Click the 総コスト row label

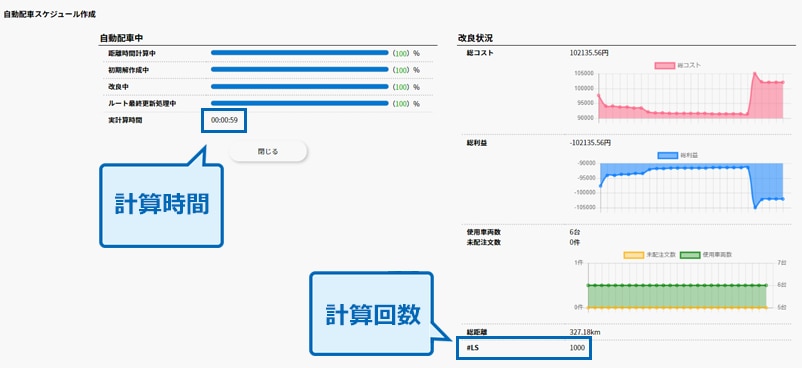(480, 53)
